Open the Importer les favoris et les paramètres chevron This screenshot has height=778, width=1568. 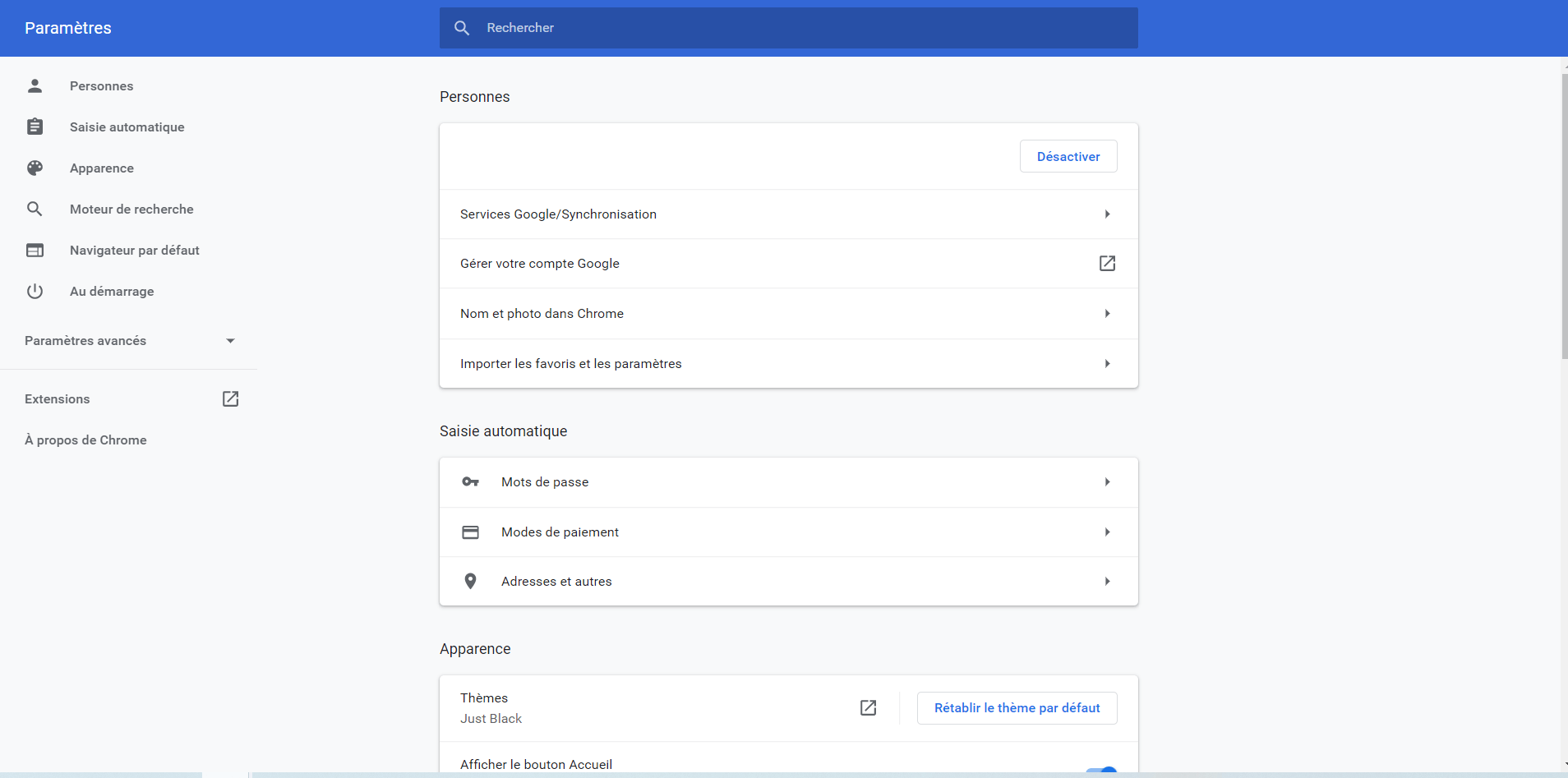1107,363
